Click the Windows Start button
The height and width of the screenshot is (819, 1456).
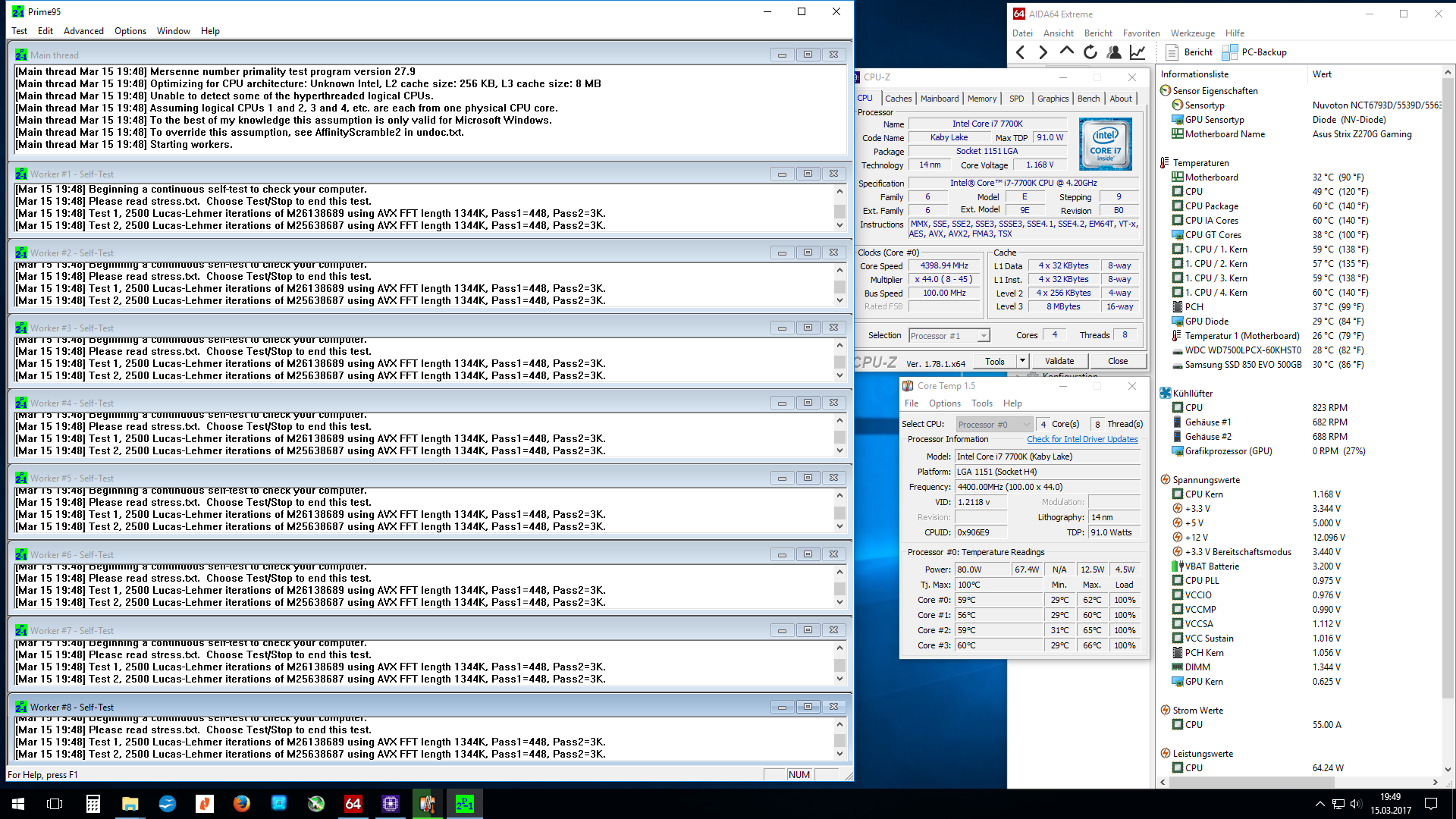tap(18, 803)
